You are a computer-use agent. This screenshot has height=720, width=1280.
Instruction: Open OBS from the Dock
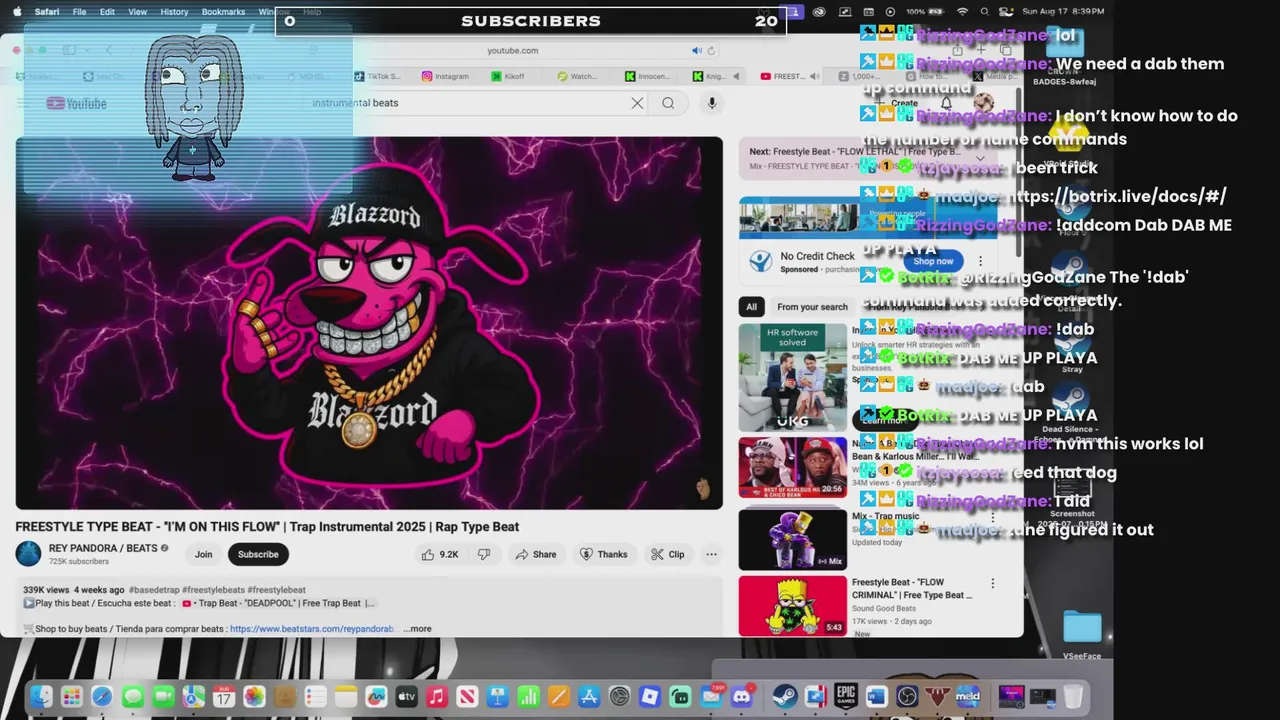pyautogui.click(x=907, y=697)
